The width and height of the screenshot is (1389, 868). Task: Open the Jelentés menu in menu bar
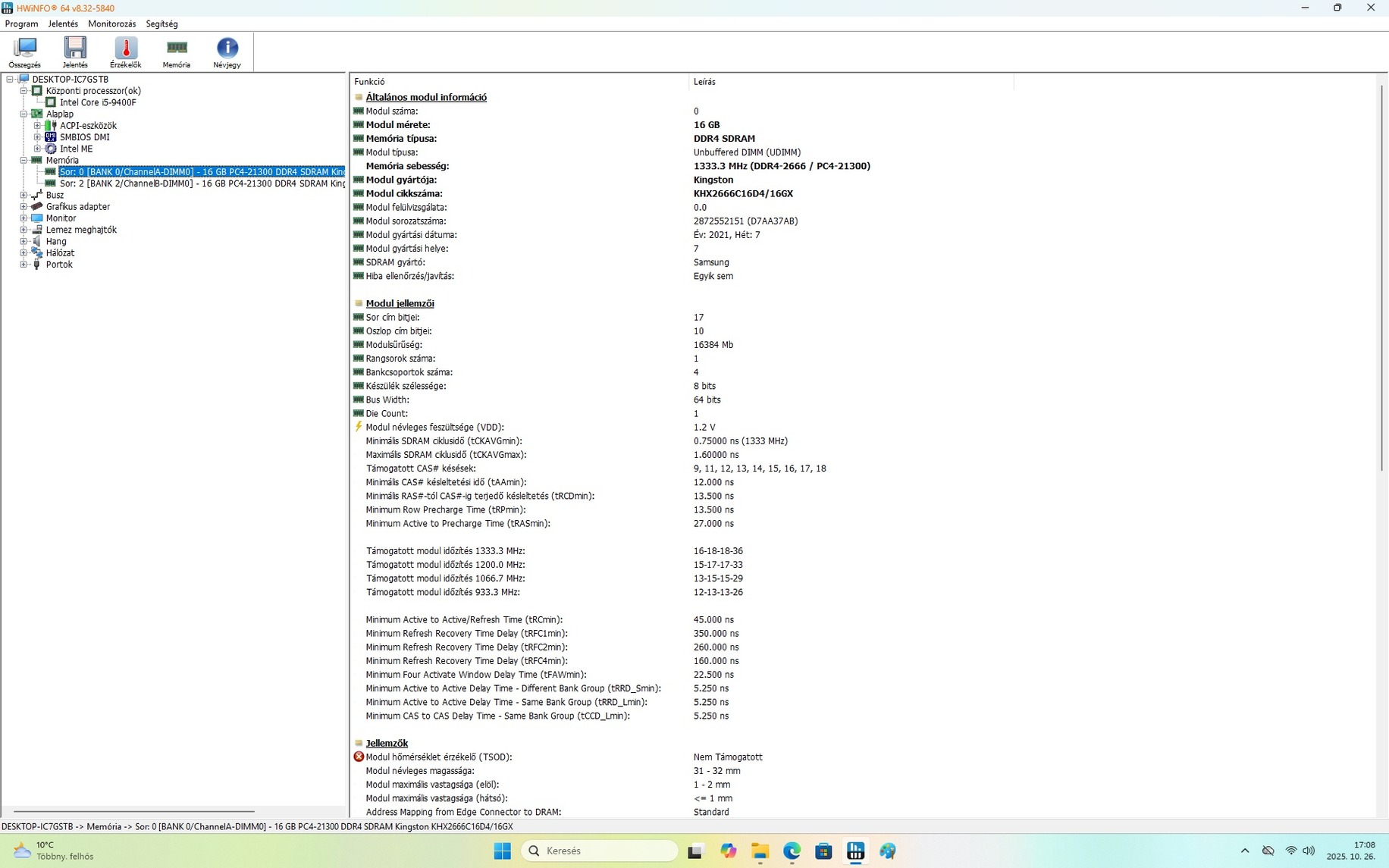pos(63,24)
